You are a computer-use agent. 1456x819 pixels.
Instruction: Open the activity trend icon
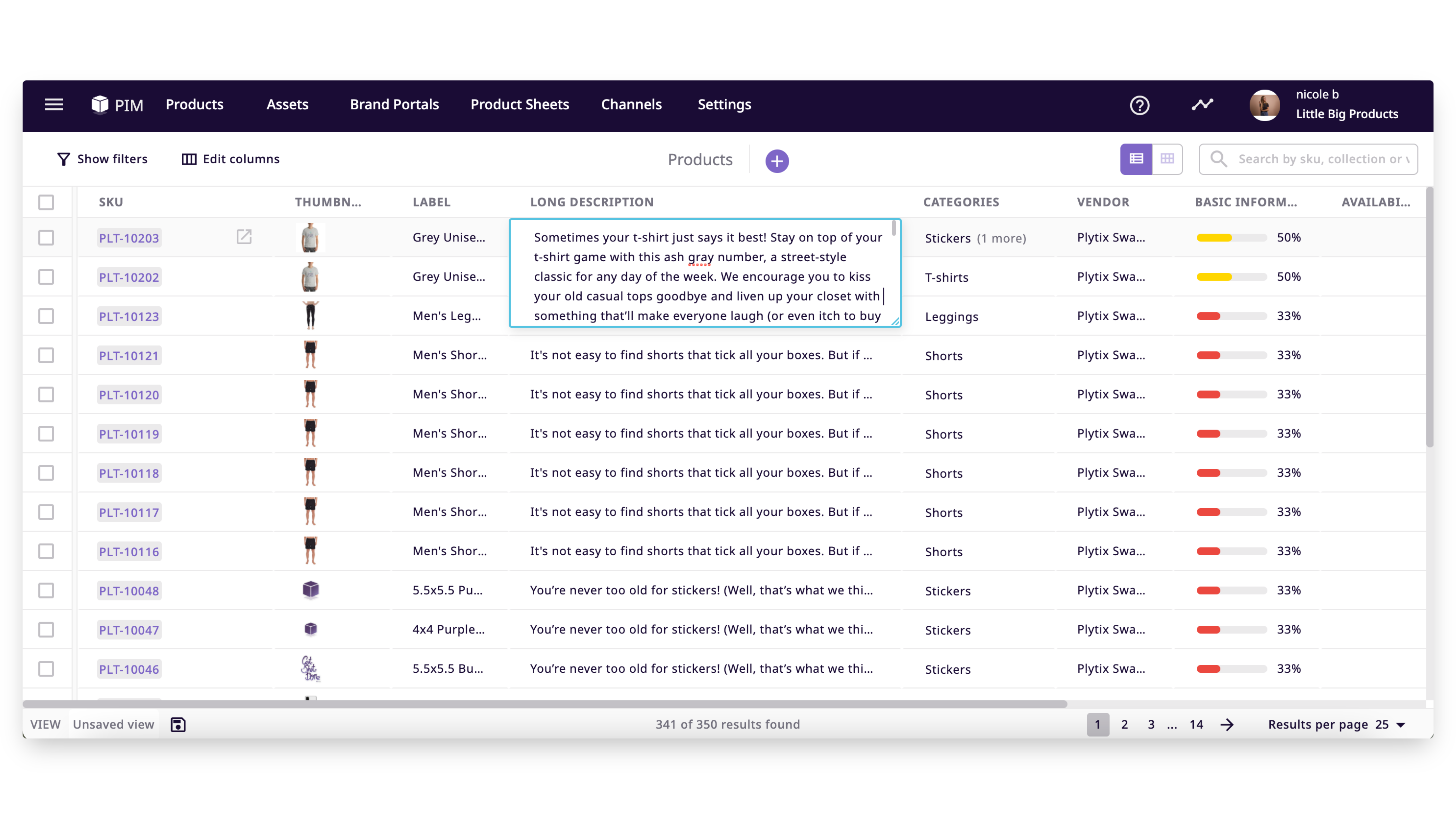point(1202,105)
